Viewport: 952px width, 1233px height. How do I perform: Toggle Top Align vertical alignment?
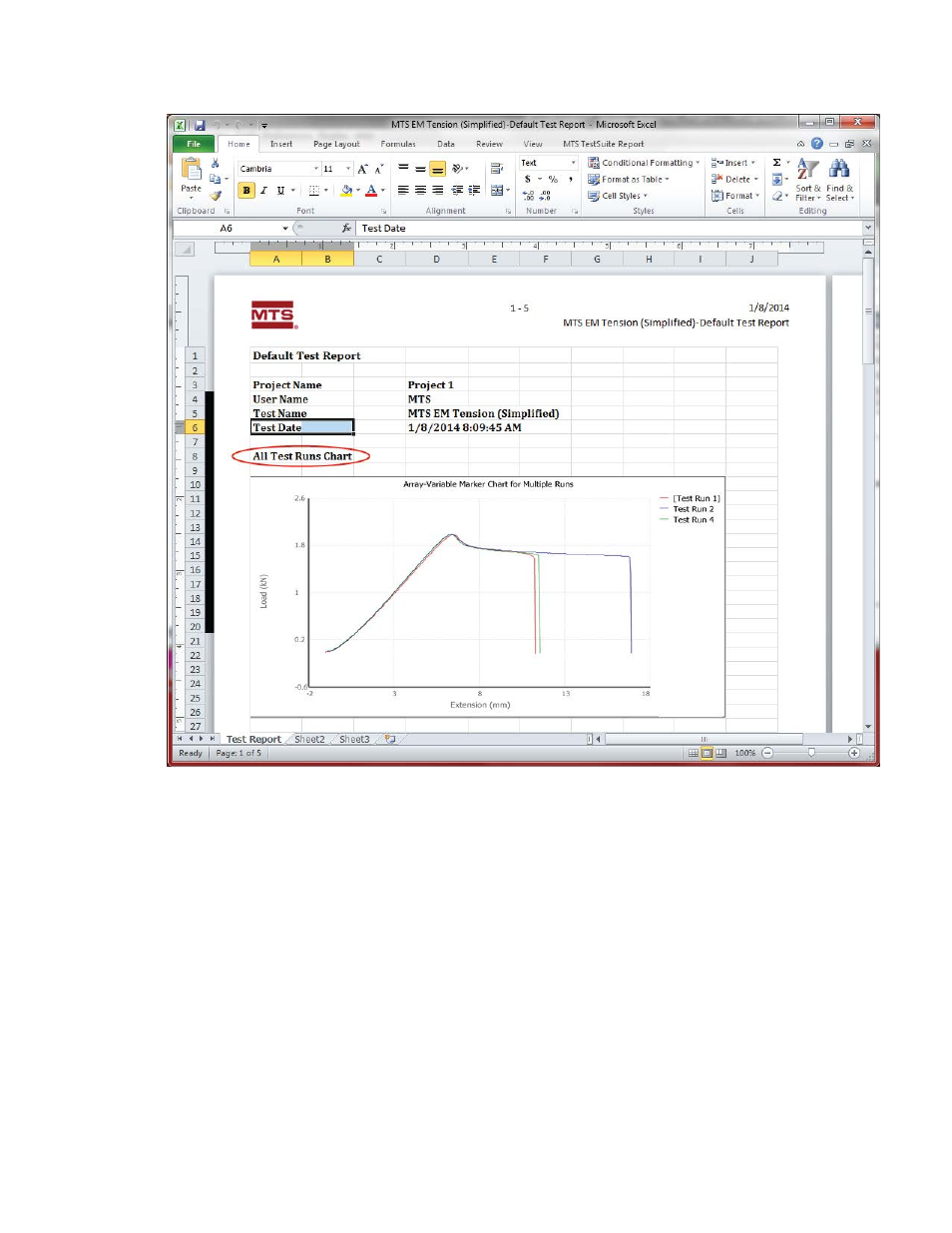click(403, 169)
